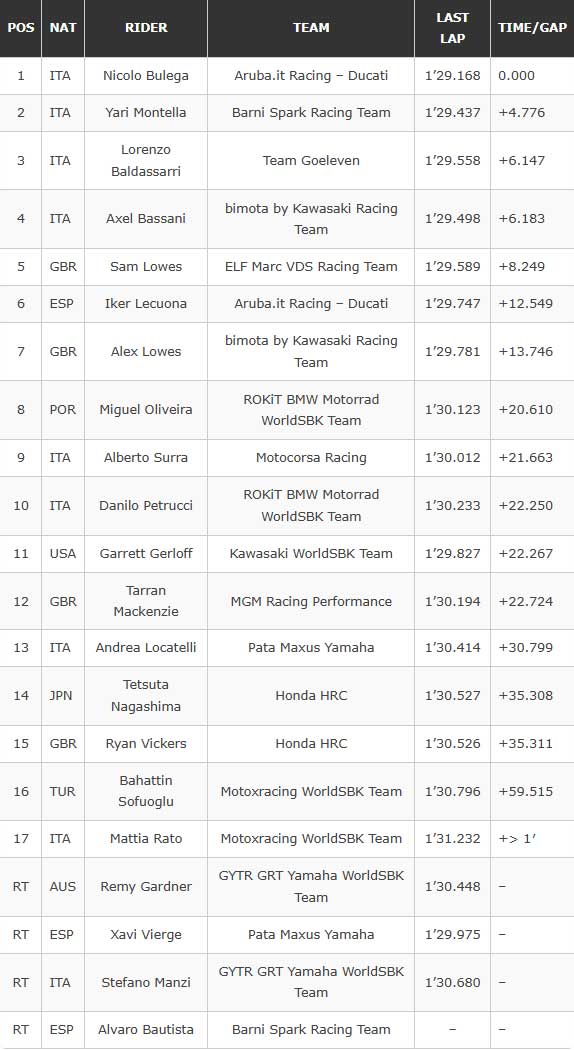Select the ELF Marc VDS Racing Team cell
Image resolution: width=574 pixels, height=1050 pixels.
point(311,267)
